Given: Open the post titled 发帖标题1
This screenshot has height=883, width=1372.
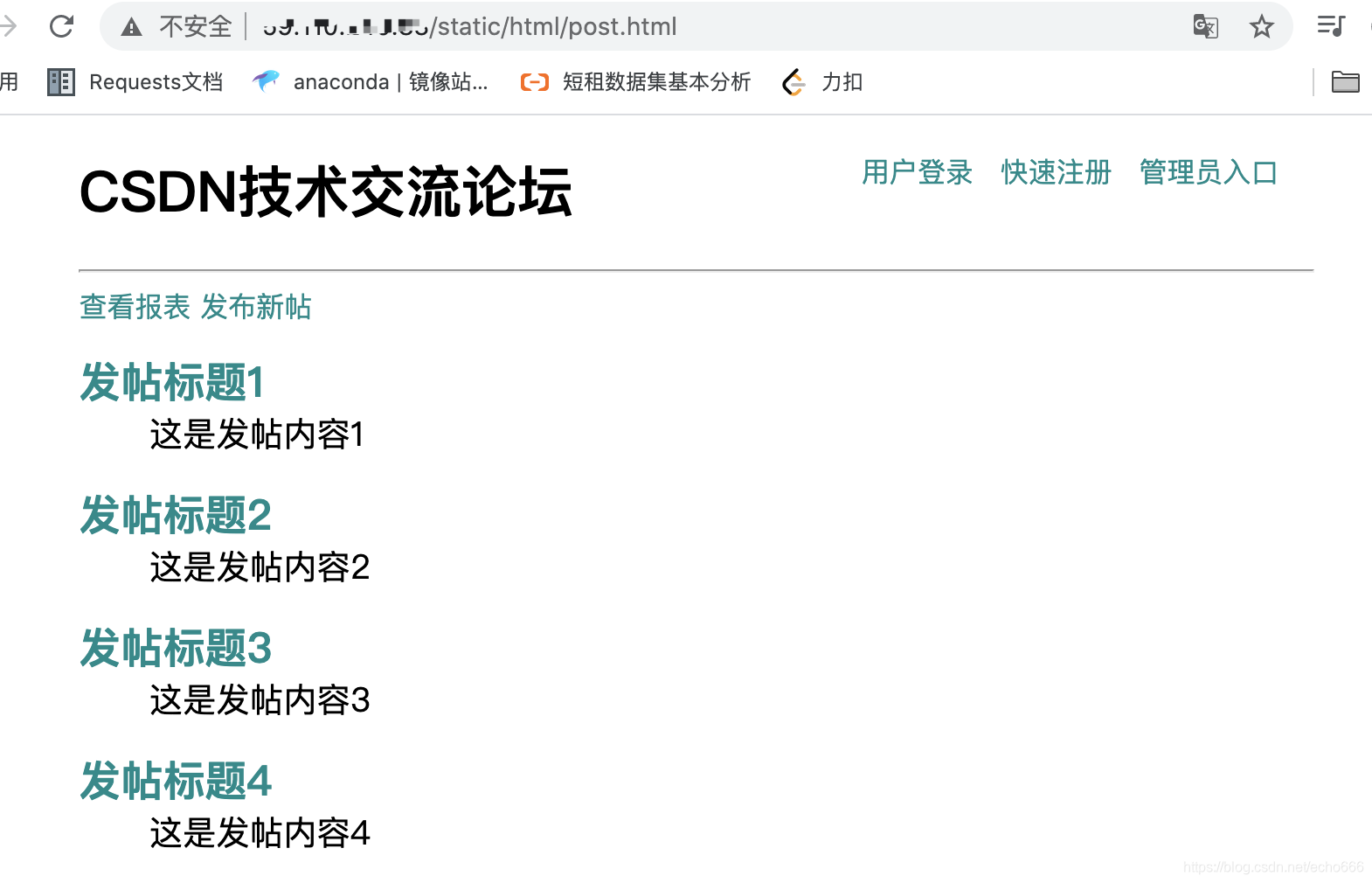Looking at the screenshot, I should point(171,382).
